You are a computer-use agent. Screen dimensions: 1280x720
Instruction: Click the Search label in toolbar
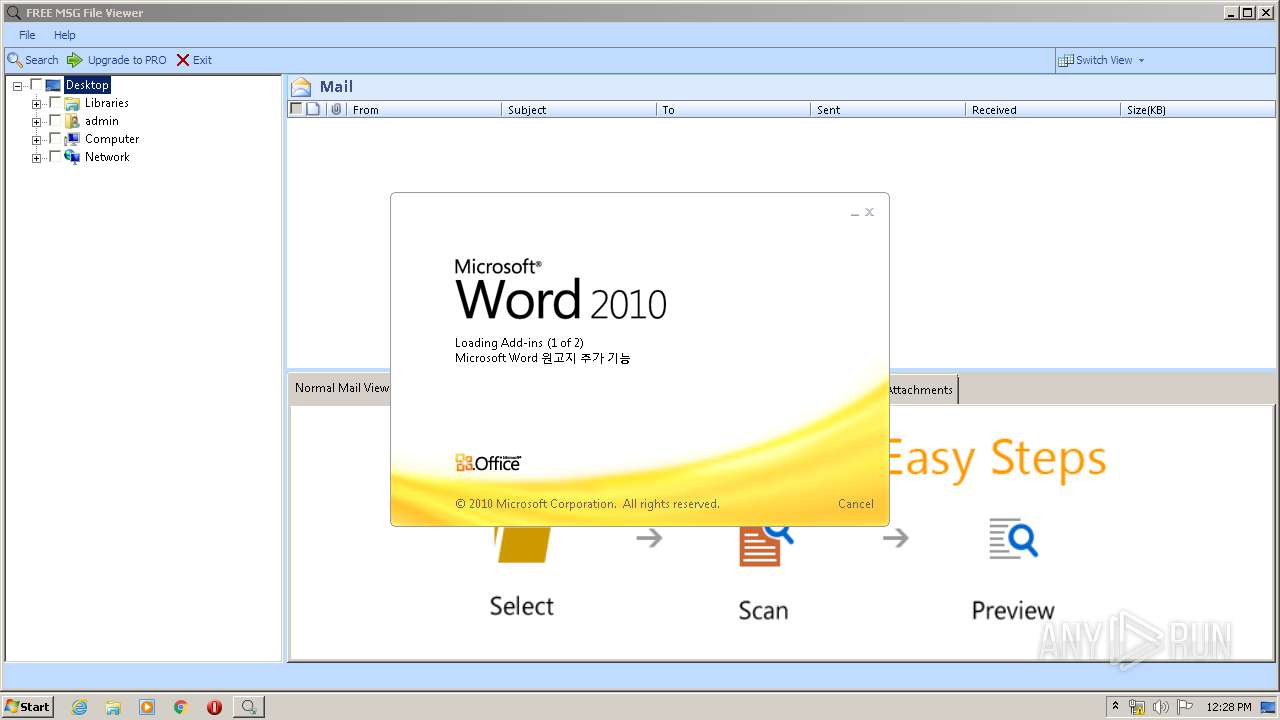pyautogui.click(x=42, y=60)
